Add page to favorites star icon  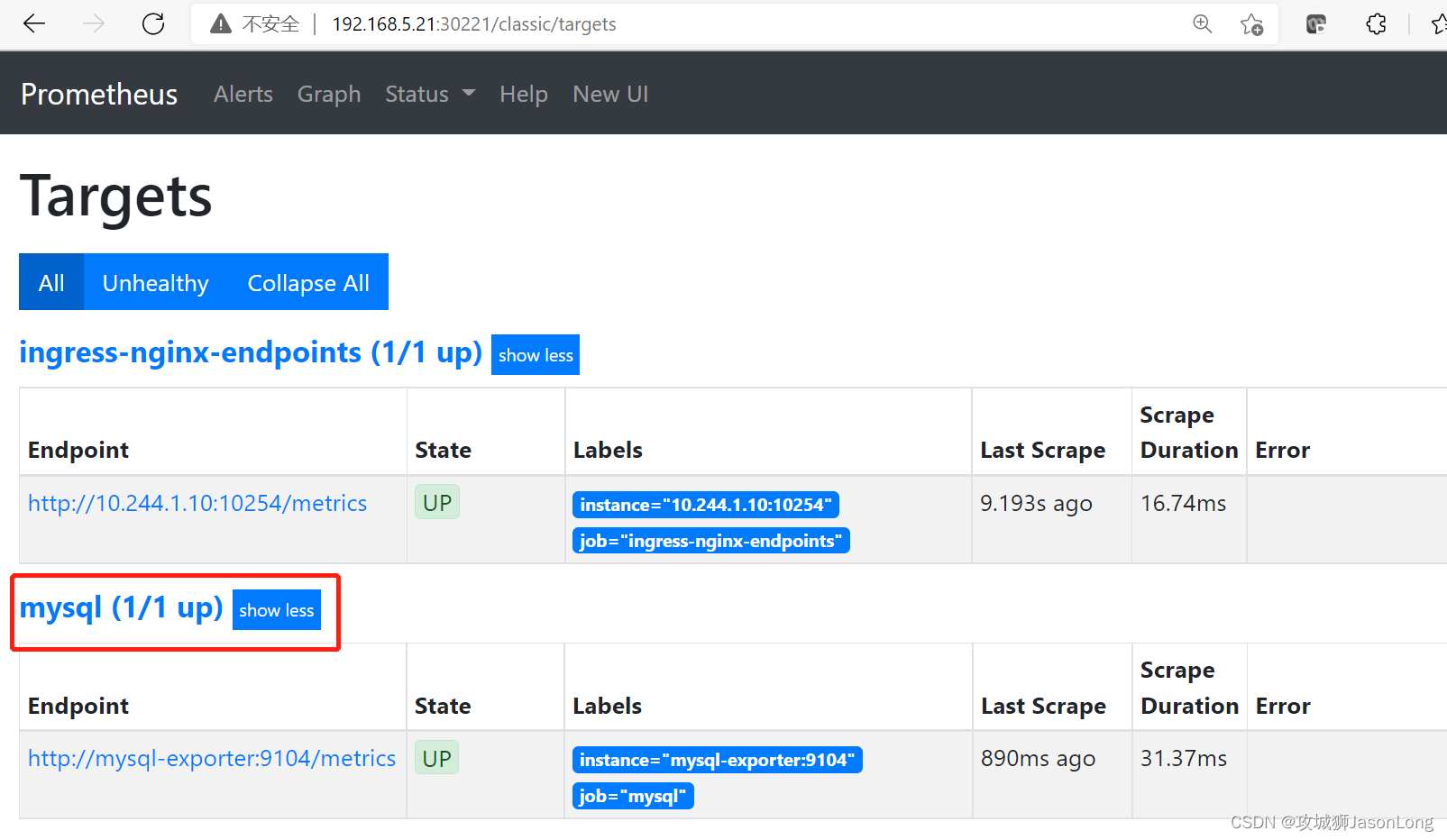tap(1251, 24)
